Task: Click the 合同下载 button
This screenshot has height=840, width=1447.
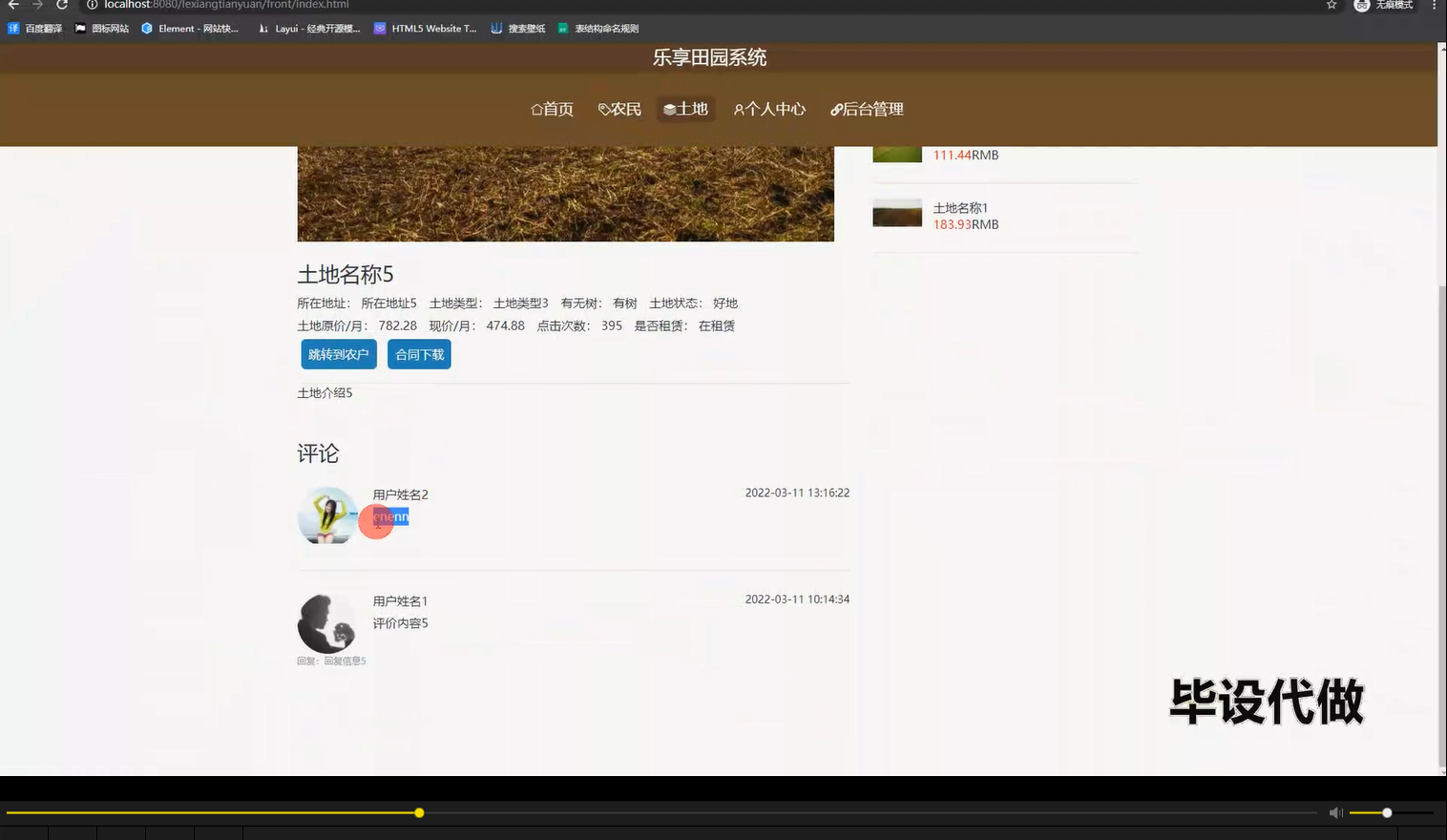Action: (418, 354)
